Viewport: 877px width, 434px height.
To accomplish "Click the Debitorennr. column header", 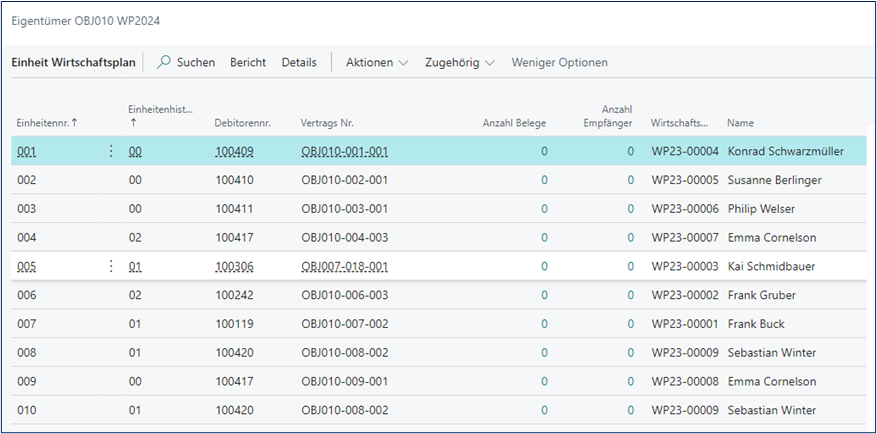I will (x=243, y=122).
